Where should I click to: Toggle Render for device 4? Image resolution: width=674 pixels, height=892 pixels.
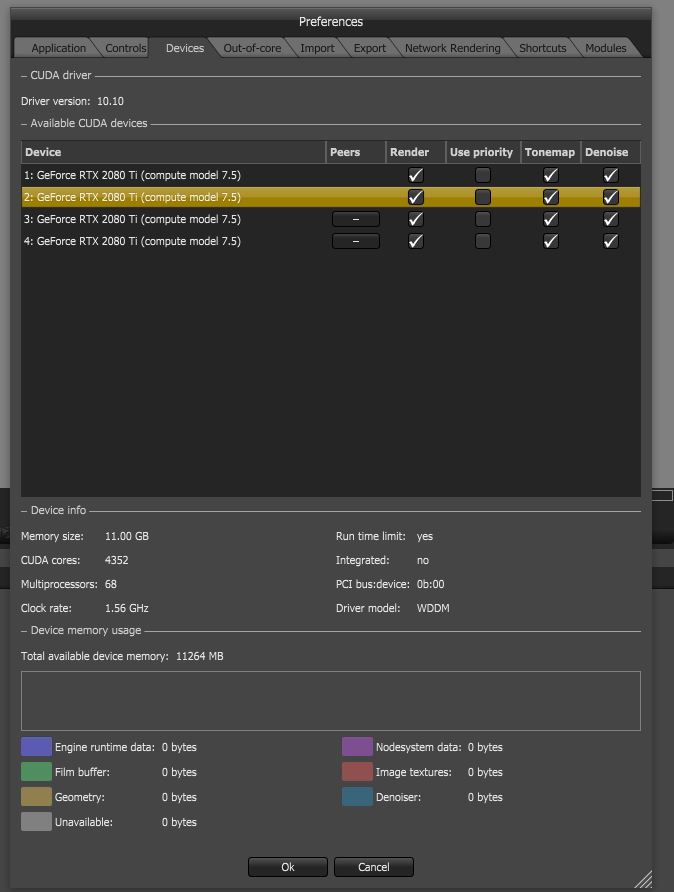click(416, 241)
